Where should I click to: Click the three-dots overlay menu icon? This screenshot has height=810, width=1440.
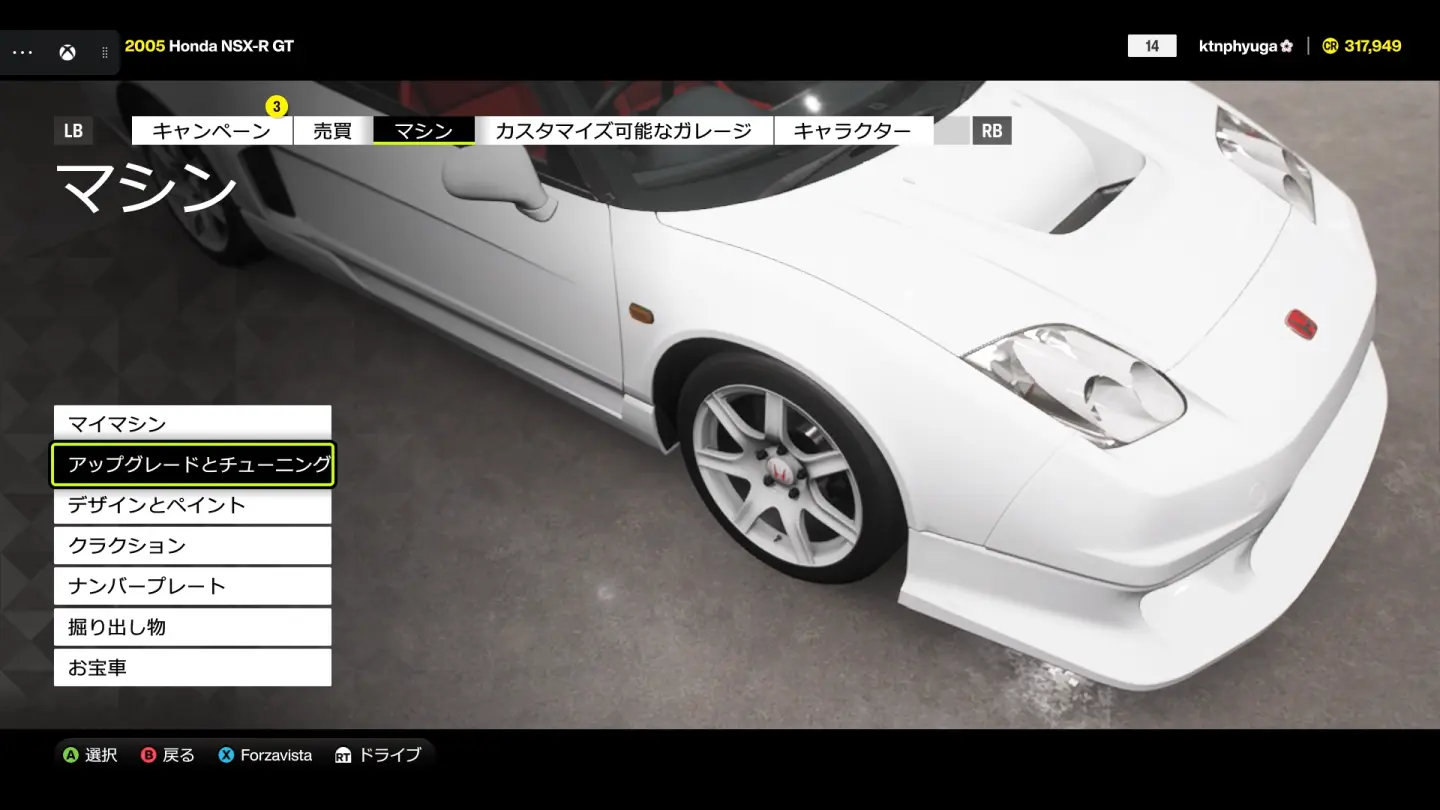tap(22, 53)
